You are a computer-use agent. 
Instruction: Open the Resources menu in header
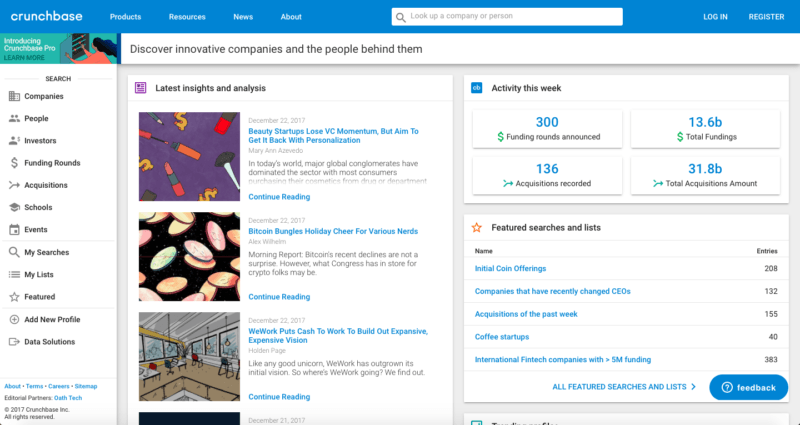point(187,17)
